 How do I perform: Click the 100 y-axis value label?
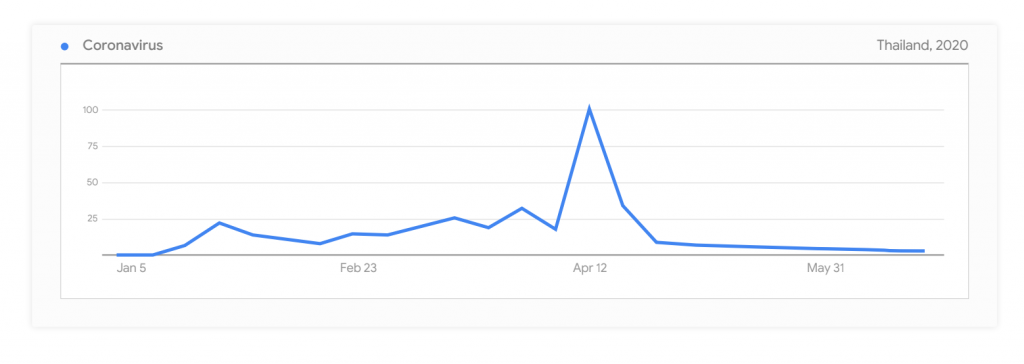pyautogui.click(x=90, y=110)
